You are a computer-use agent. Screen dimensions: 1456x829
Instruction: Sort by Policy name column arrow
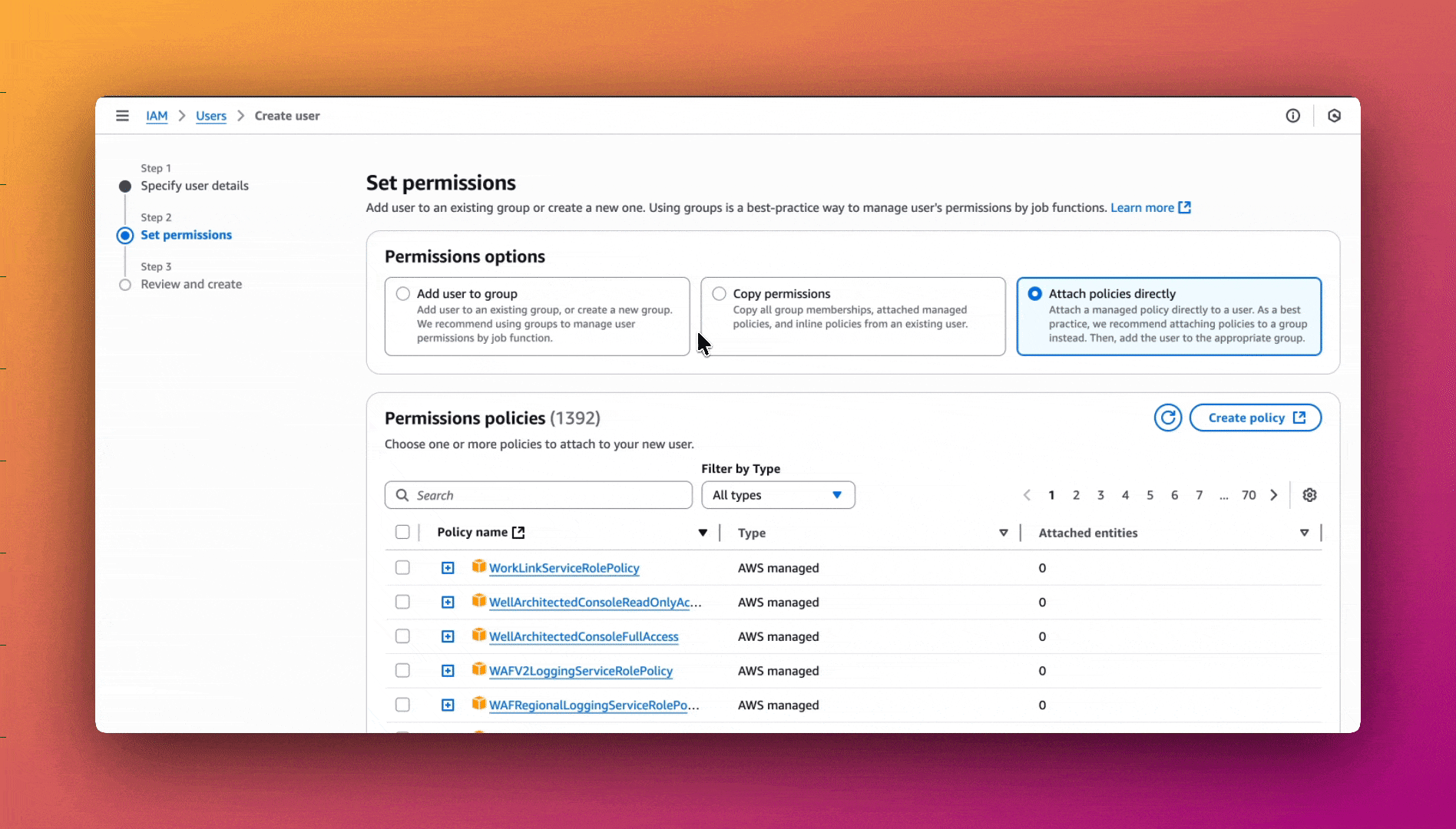702,533
